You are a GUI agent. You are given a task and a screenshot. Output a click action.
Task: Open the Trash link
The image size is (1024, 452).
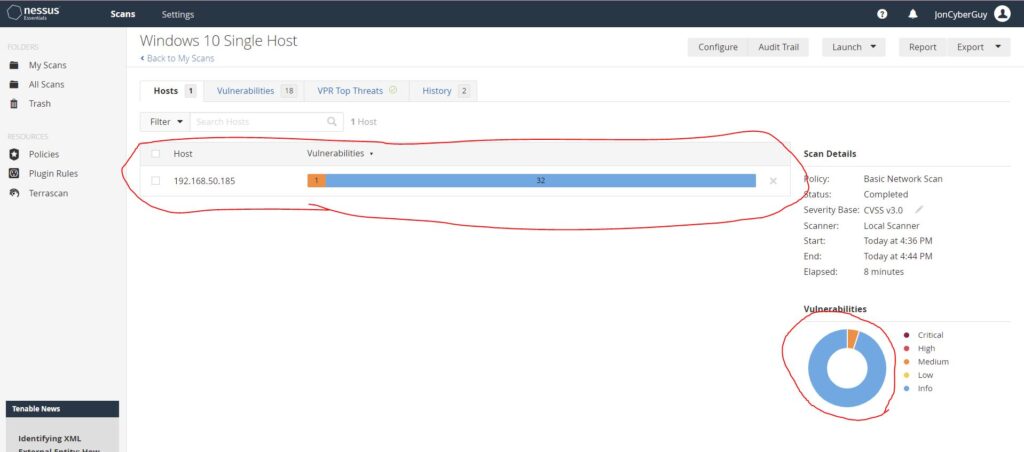(x=39, y=103)
